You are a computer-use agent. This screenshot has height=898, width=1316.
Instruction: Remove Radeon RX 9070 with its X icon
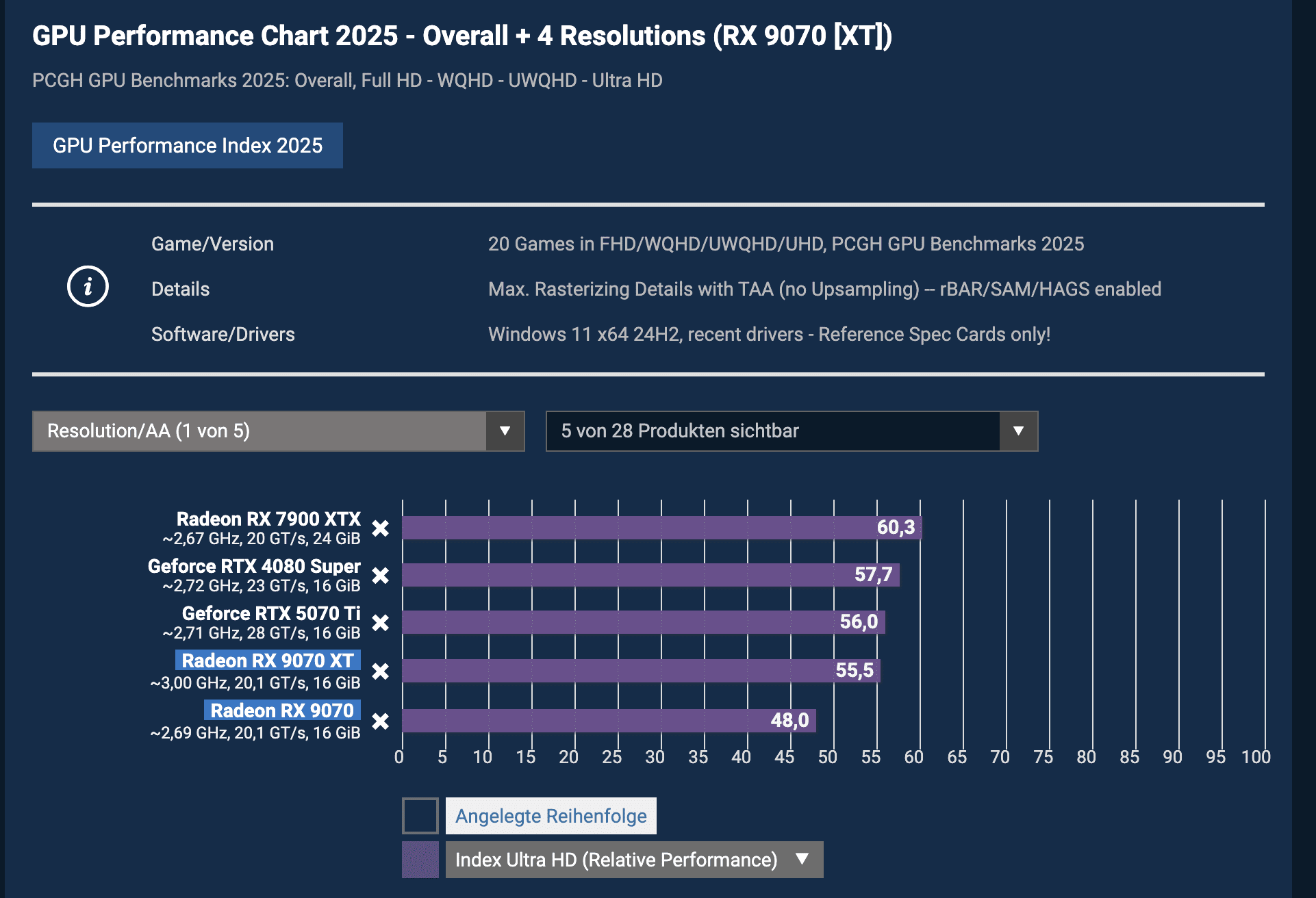point(381,721)
